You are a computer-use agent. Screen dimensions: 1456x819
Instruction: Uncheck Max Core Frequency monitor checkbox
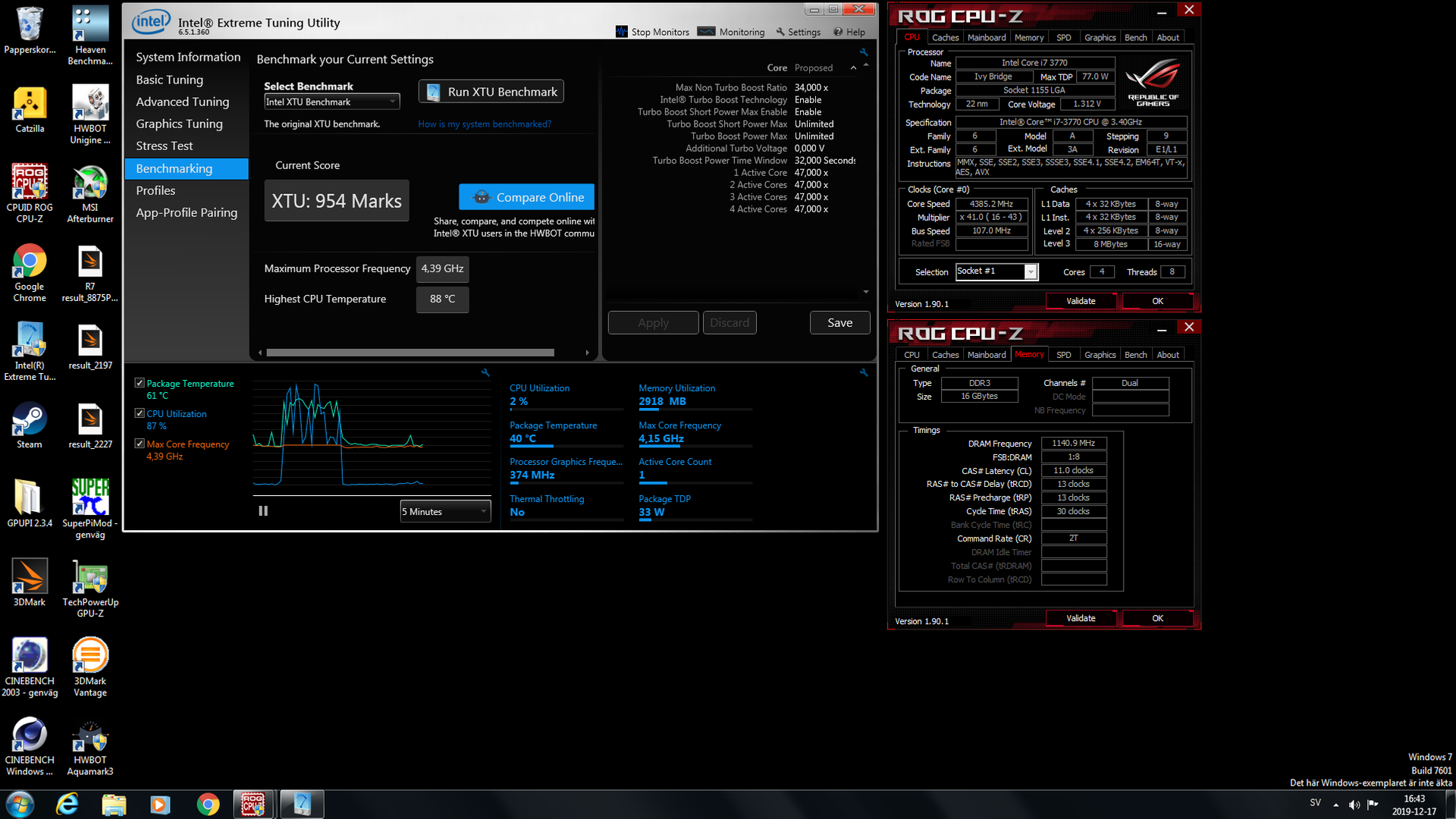[140, 444]
